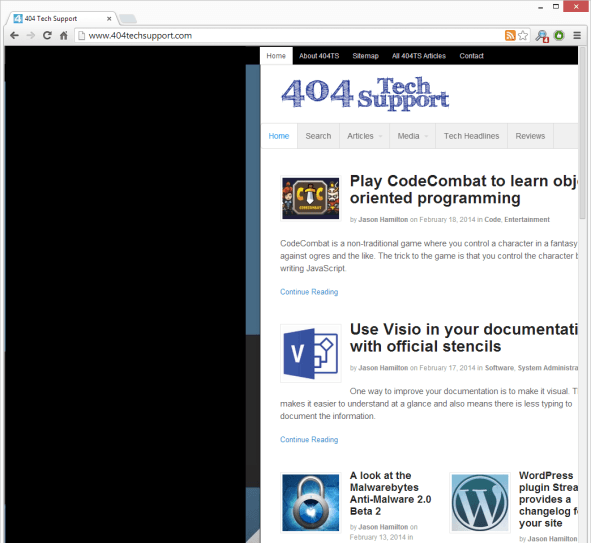Image resolution: width=591 pixels, height=543 pixels.
Task: Minimize the browser window
Action: pyautogui.click(x=540, y=7)
